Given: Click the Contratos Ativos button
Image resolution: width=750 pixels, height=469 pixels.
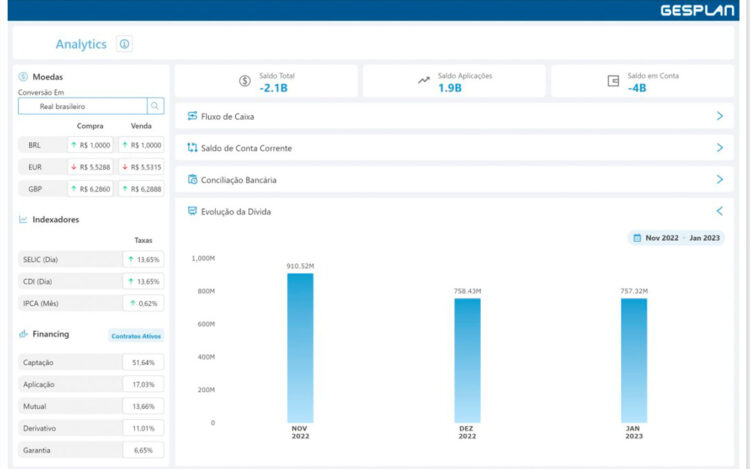Looking at the screenshot, I should [136, 336].
